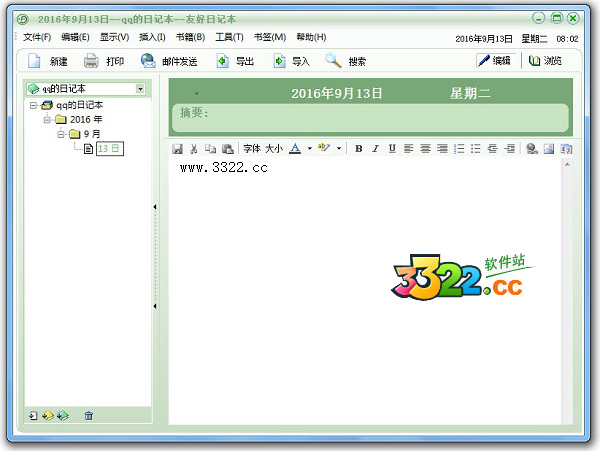Viewport: 600px width, 451px height.
Task: Click the 打印 printer icon
Action: pos(91,61)
